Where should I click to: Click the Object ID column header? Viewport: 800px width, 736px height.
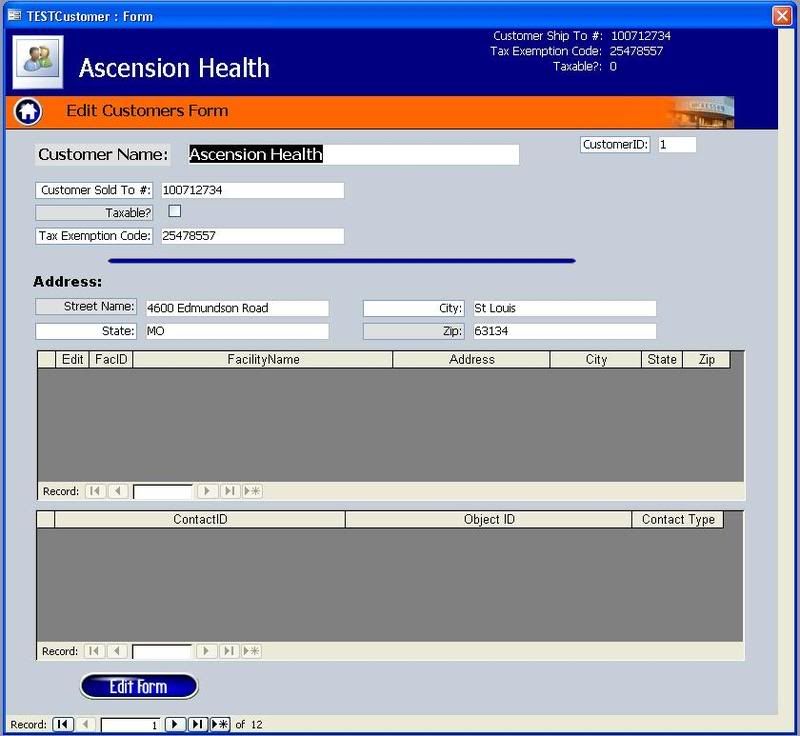pos(489,519)
